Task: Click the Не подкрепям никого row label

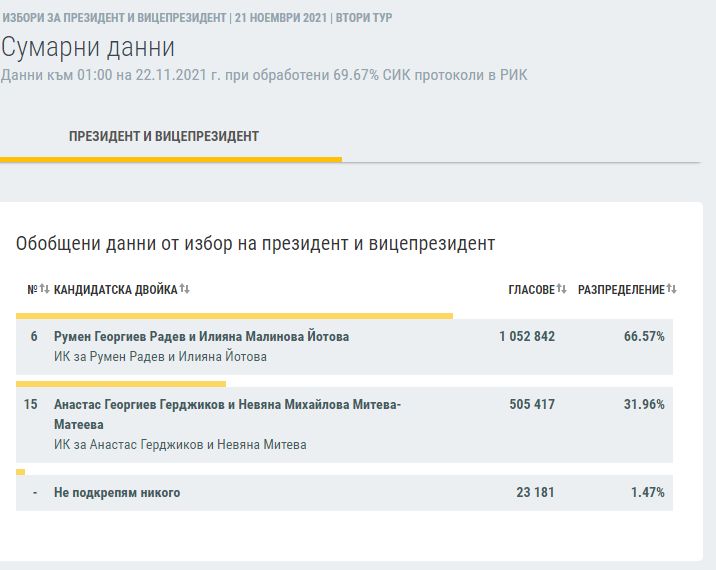Action: (x=117, y=493)
